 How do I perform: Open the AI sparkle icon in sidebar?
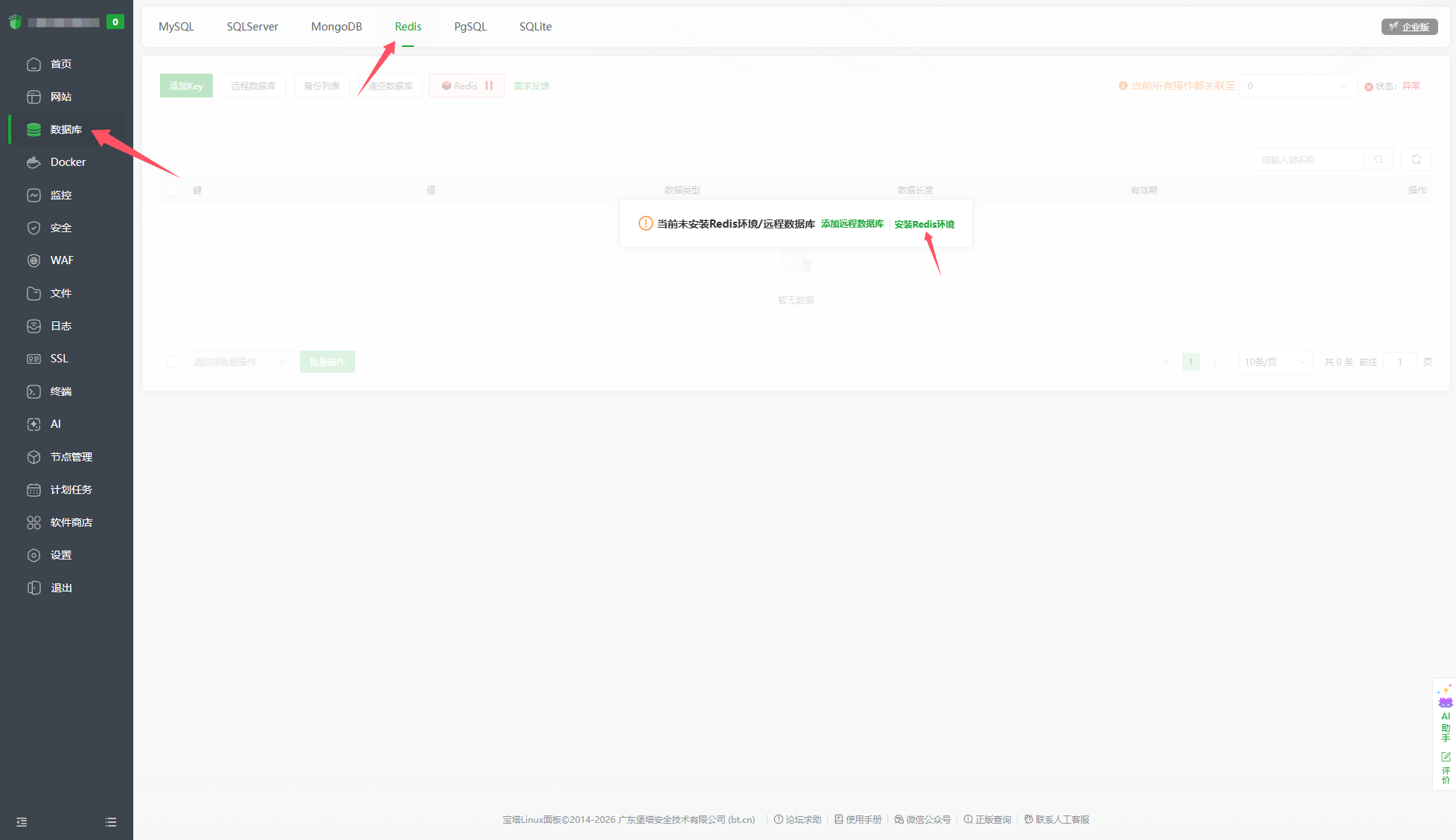click(x=33, y=424)
